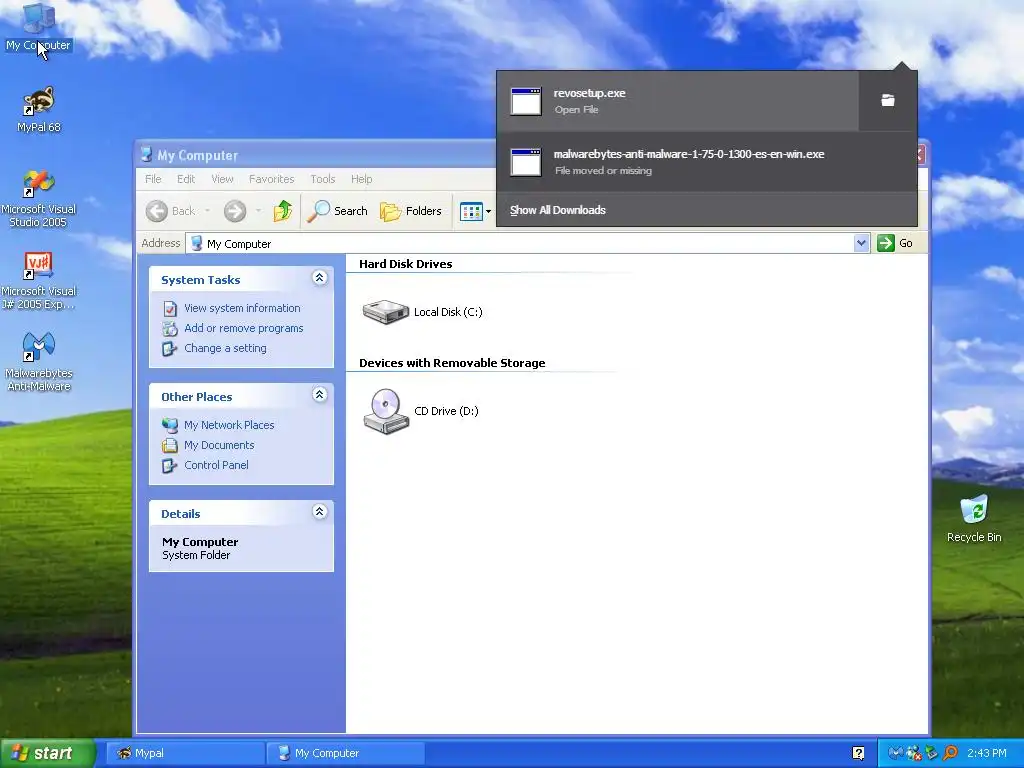Click the My Computer window title bar
1024x768 pixels.
317,155
